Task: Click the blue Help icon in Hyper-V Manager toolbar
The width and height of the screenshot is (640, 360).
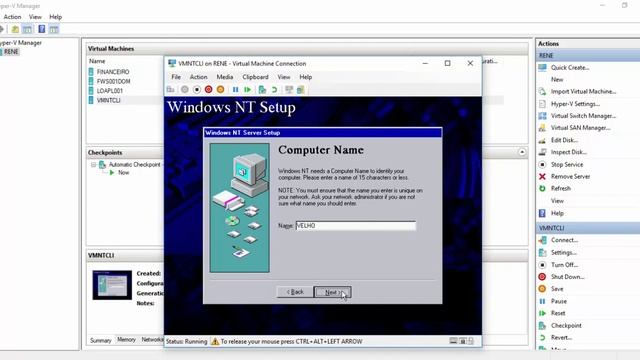Action: click(42, 29)
